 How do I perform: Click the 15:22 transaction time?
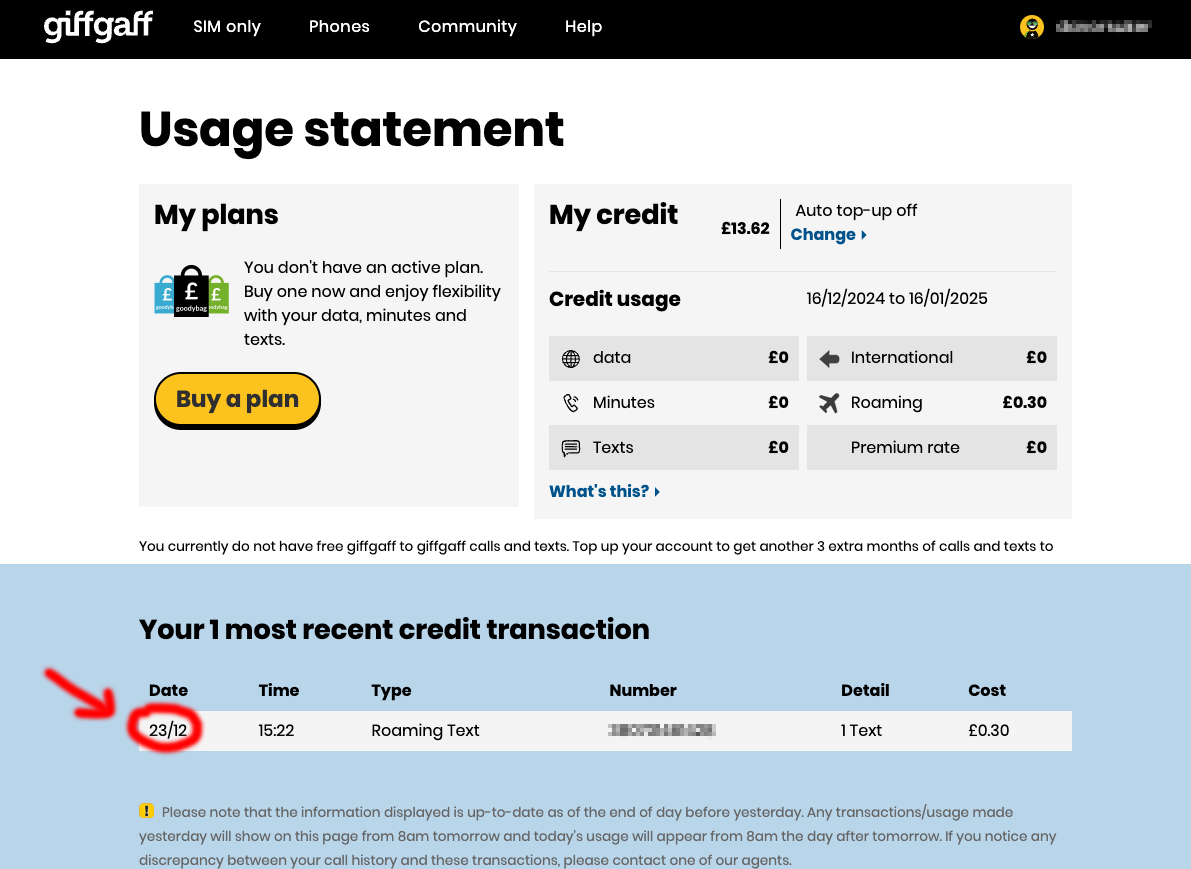coord(276,731)
